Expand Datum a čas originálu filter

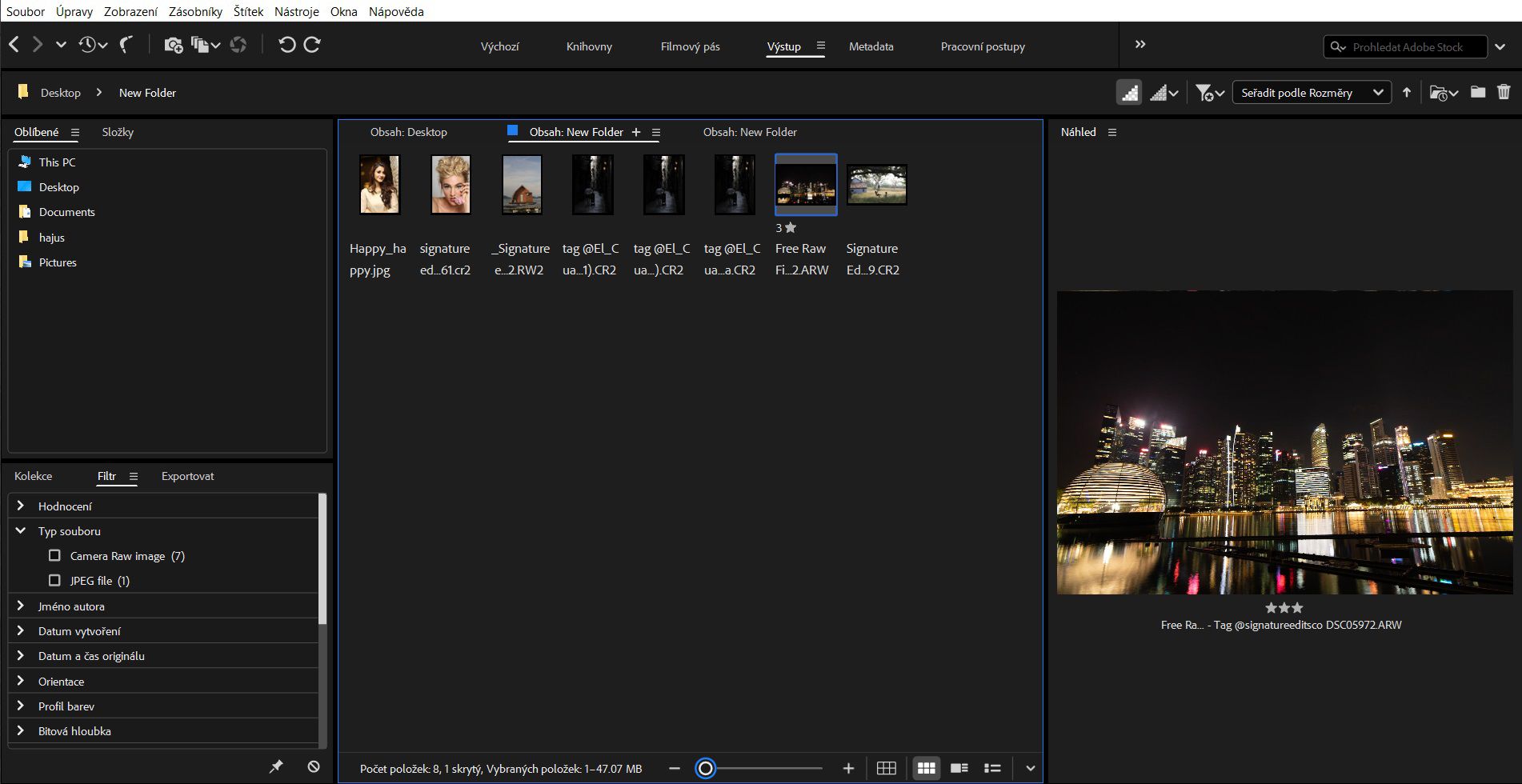click(21, 655)
